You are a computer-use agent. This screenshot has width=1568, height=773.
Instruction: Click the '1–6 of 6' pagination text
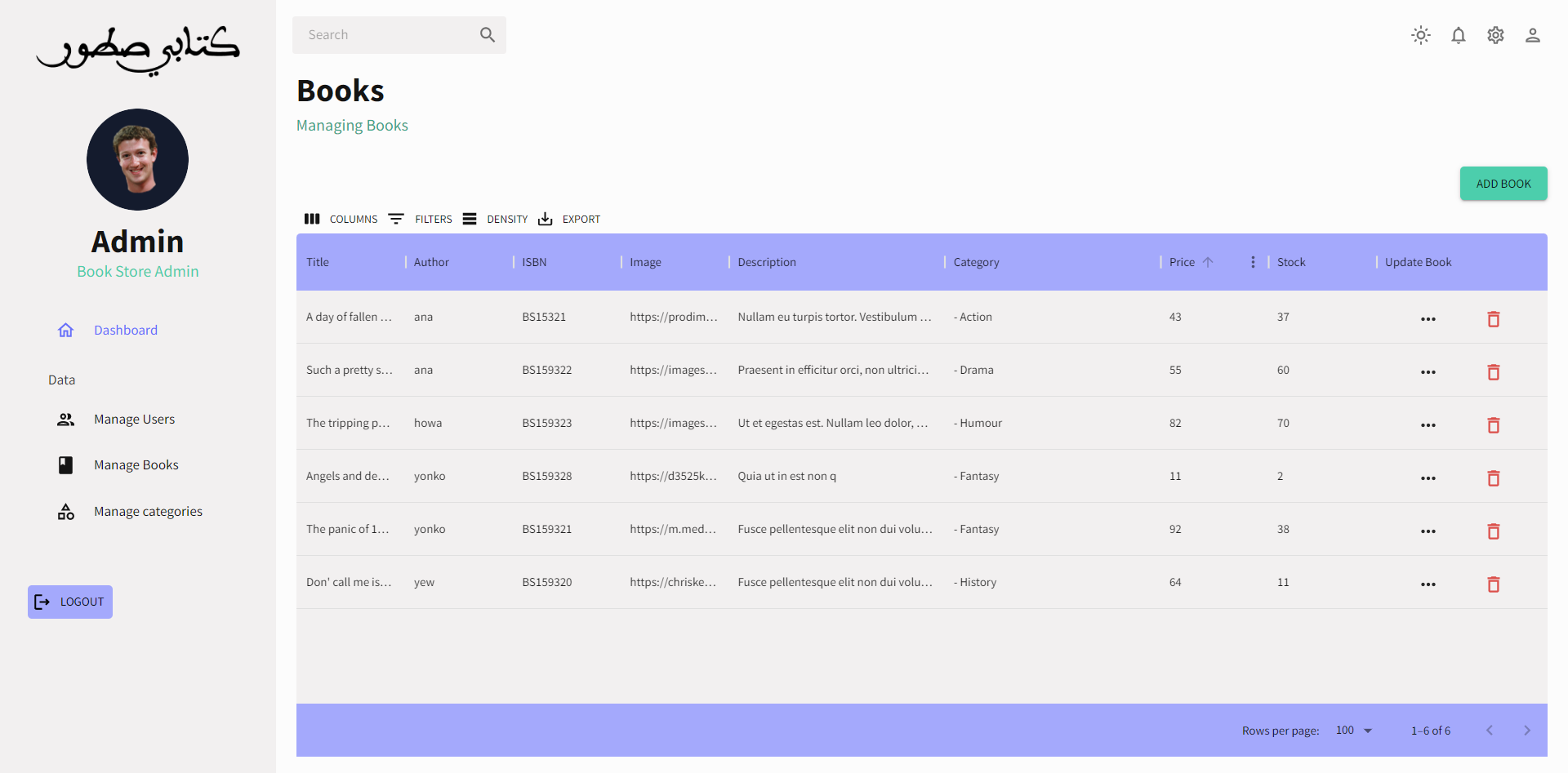click(1431, 731)
